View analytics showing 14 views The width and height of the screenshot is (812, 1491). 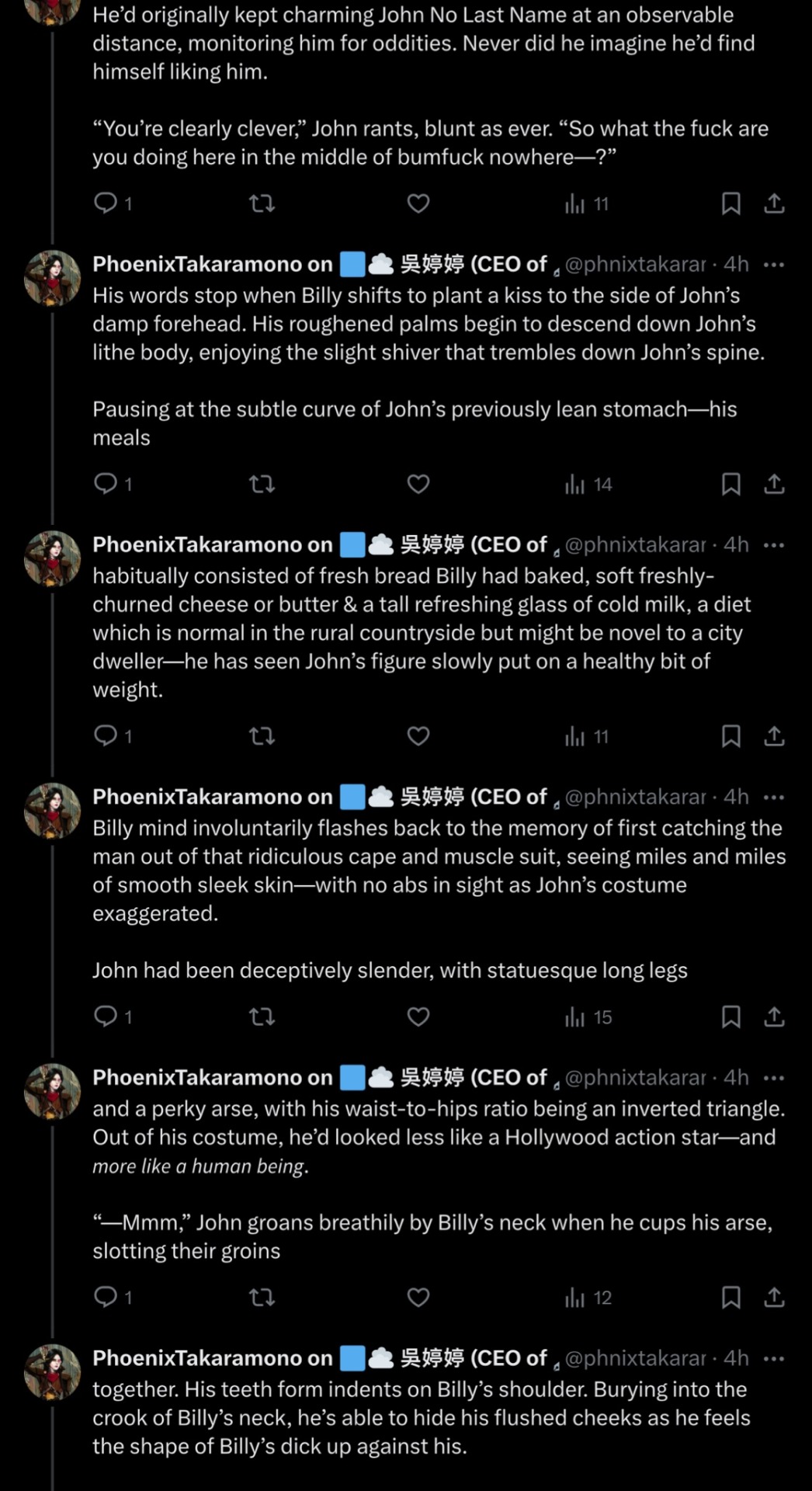pyautogui.click(x=588, y=485)
